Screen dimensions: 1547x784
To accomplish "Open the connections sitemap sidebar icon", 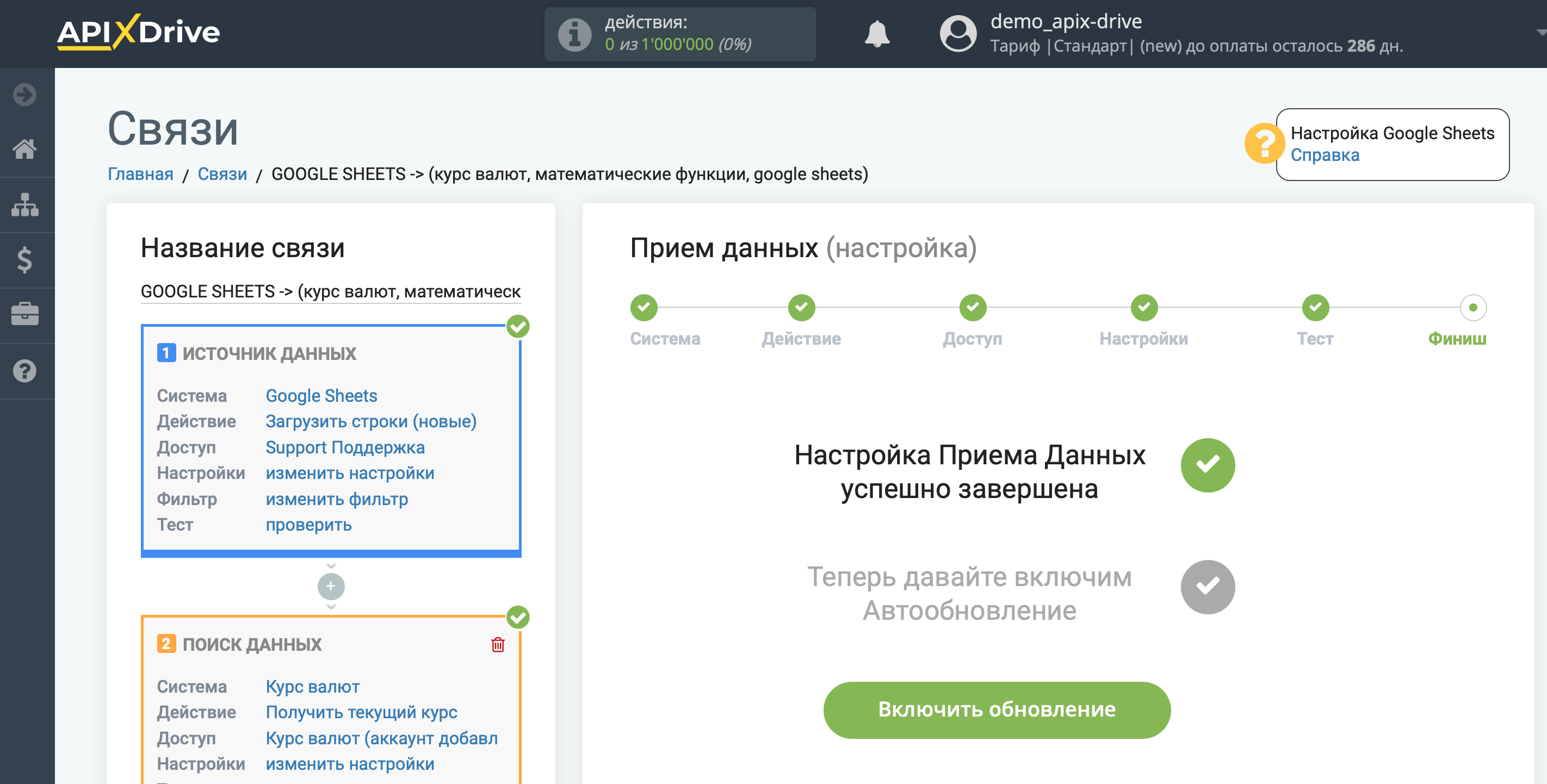I will point(24,205).
